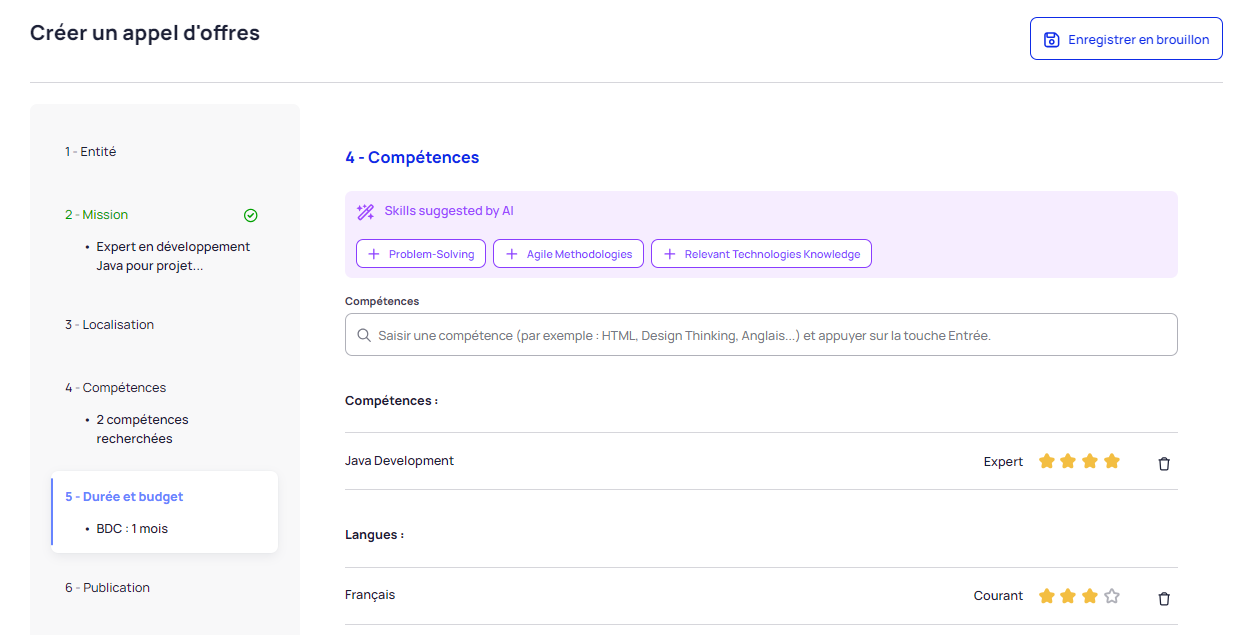Go to step 2 - Mission
This screenshot has width=1253, height=635.
97,215
